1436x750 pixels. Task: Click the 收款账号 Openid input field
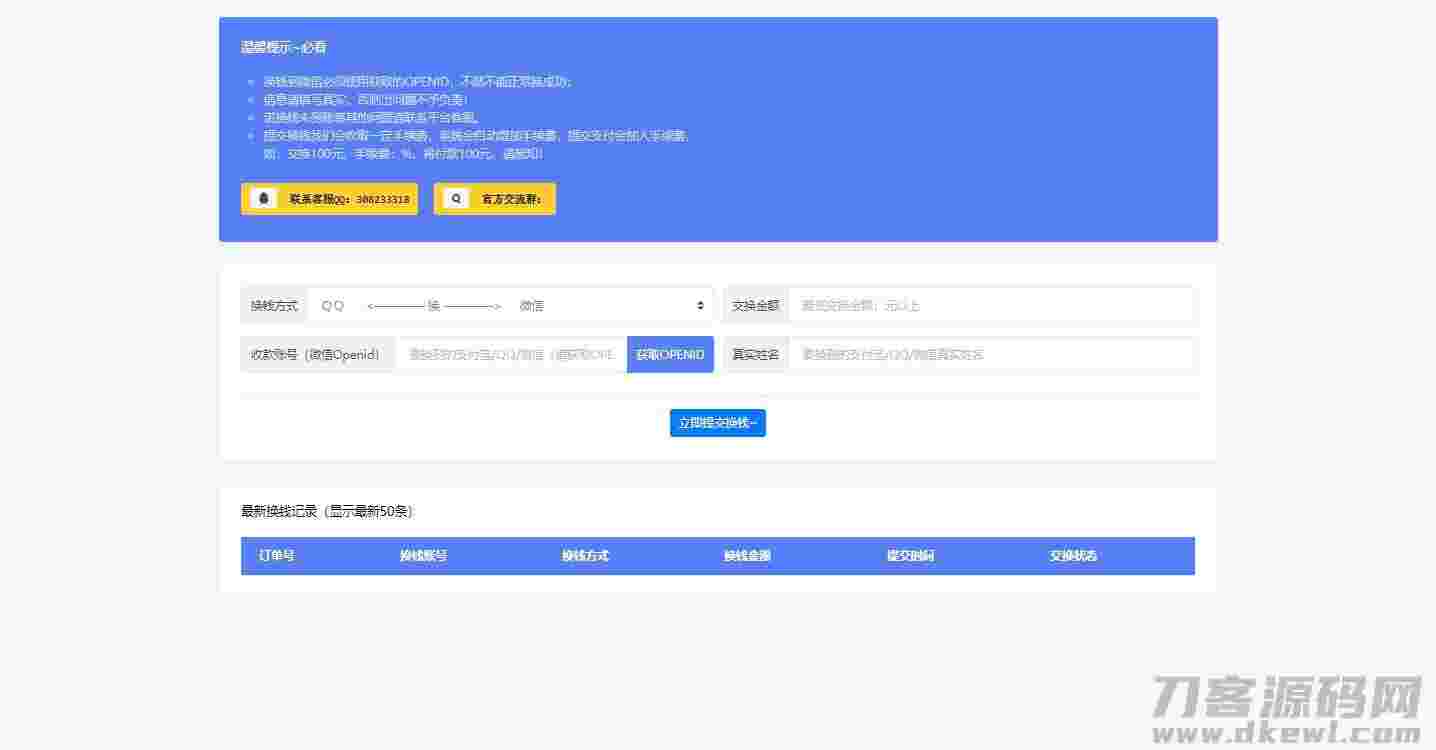pos(510,354)
